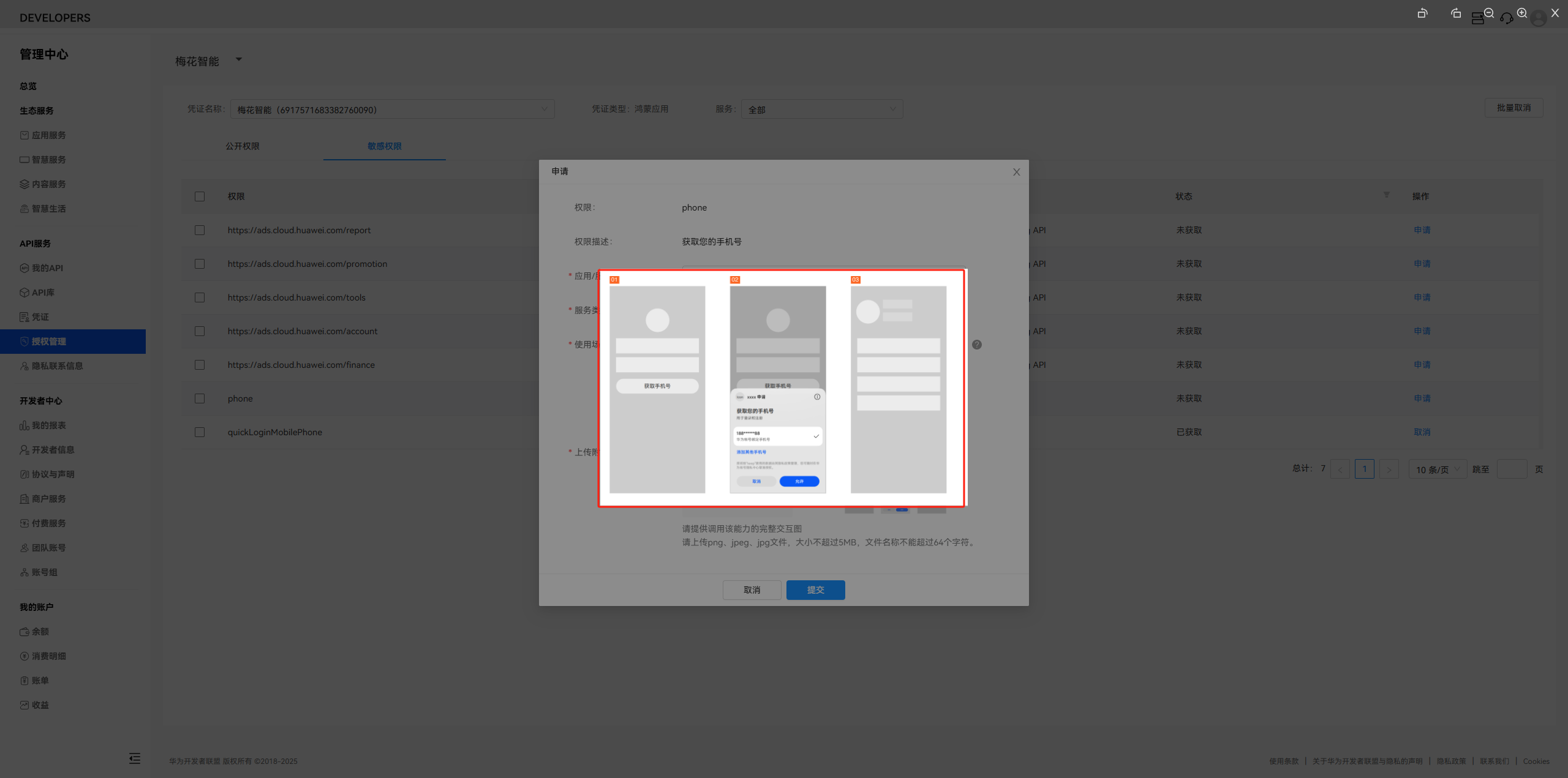Check the ads.cloud.huawei.com/finance row checkbox
This screenshot has width=1568, height=778.
200,365
